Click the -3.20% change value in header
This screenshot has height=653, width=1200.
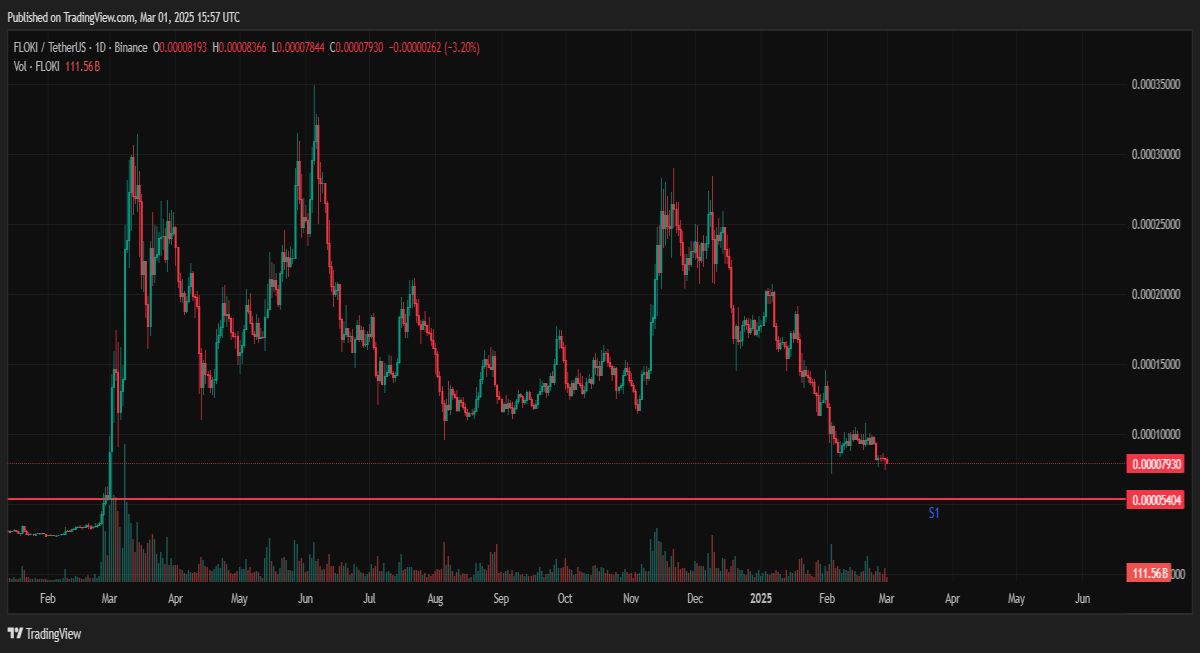(x=461, y=47)
